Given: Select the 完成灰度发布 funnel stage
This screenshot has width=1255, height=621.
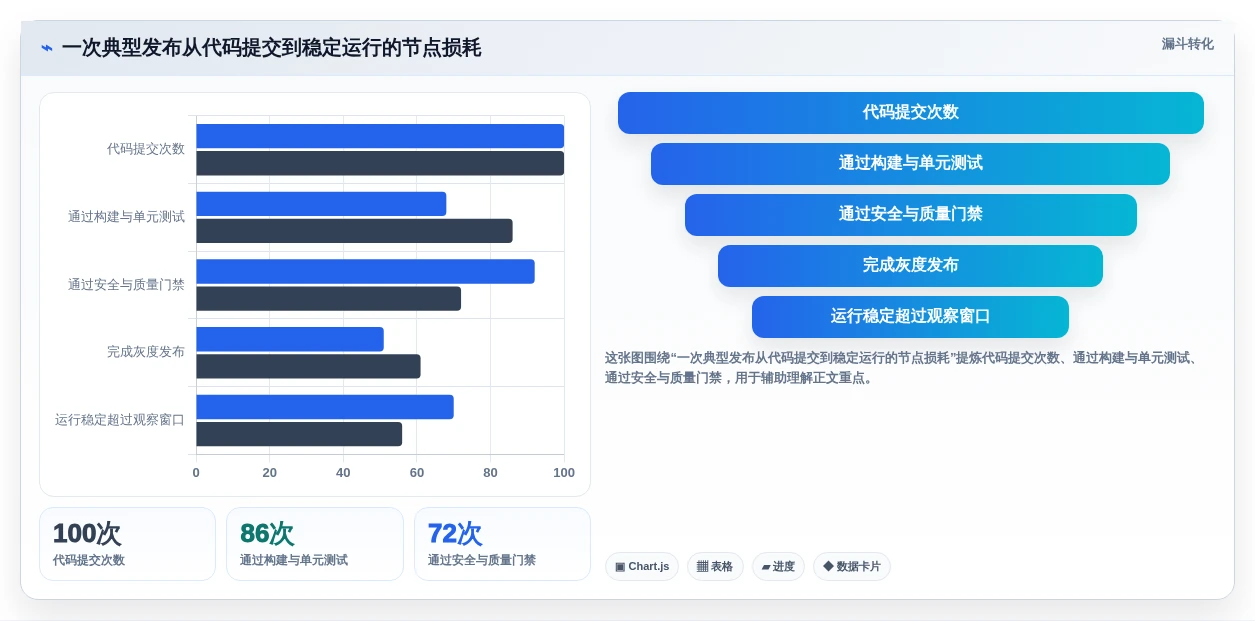Looking at the screenshot, I should point(910,266).
